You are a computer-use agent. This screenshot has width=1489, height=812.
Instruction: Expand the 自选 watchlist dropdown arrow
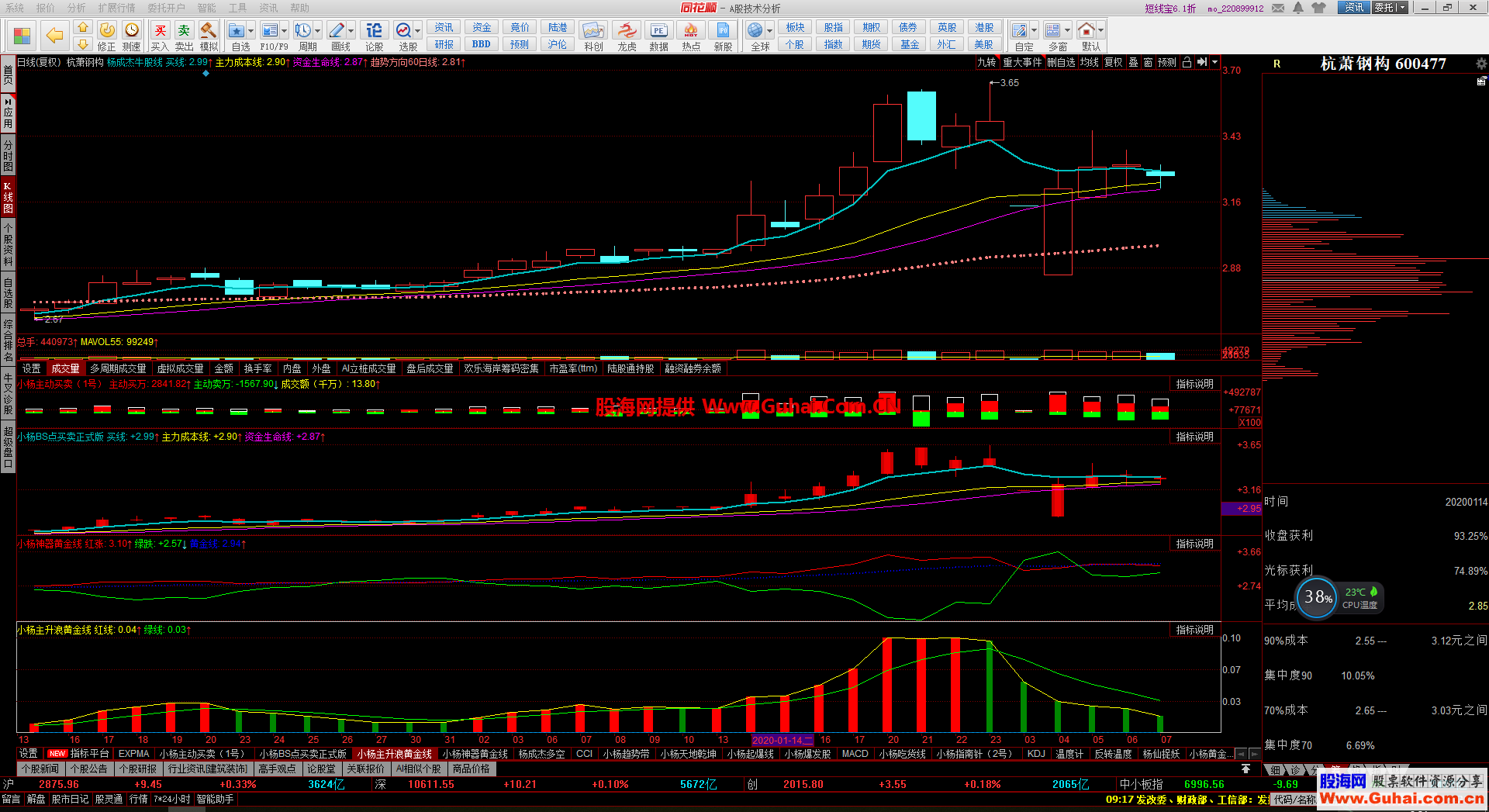[x=251, y=31]
